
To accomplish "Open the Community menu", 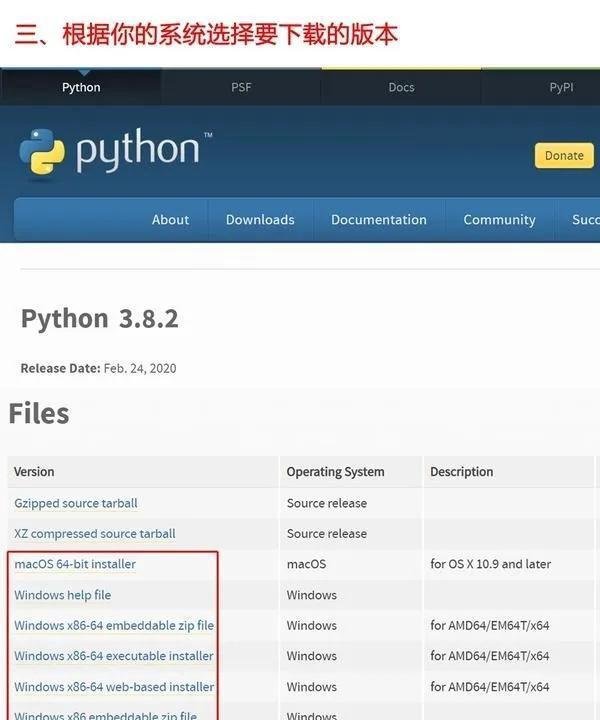I will [499, 219].
